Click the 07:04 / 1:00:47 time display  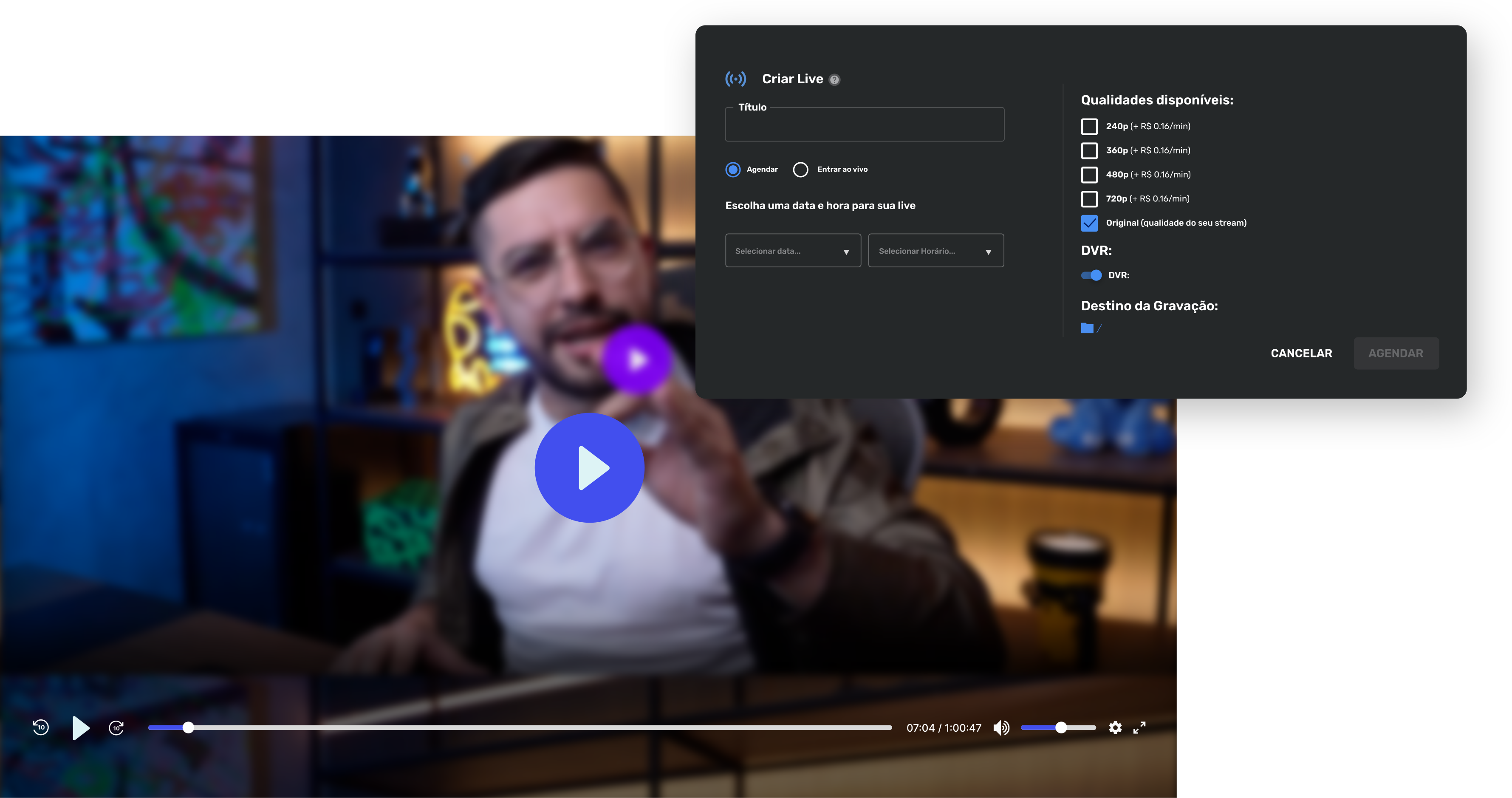click(x=944, y=728)
